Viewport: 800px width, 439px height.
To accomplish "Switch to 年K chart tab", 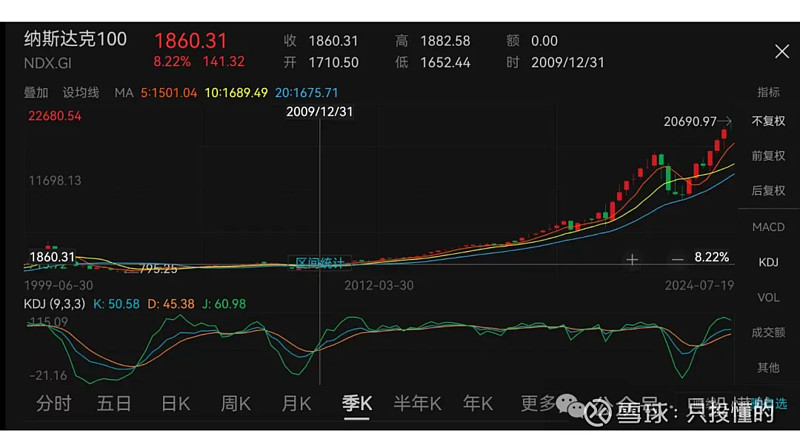I will (x=478, y=404).
